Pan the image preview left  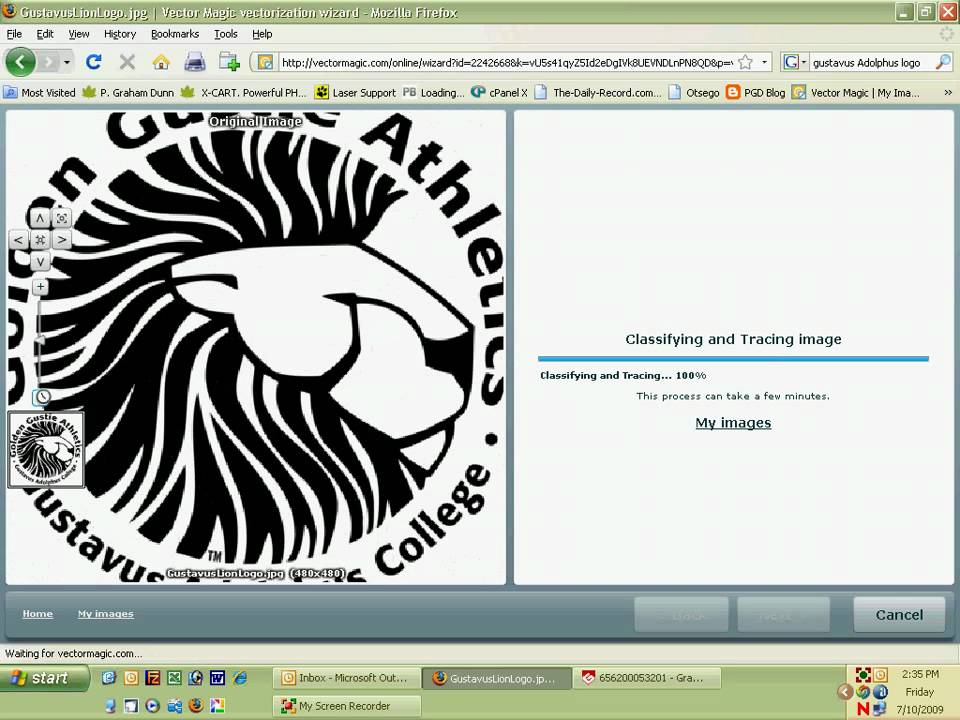19,240
